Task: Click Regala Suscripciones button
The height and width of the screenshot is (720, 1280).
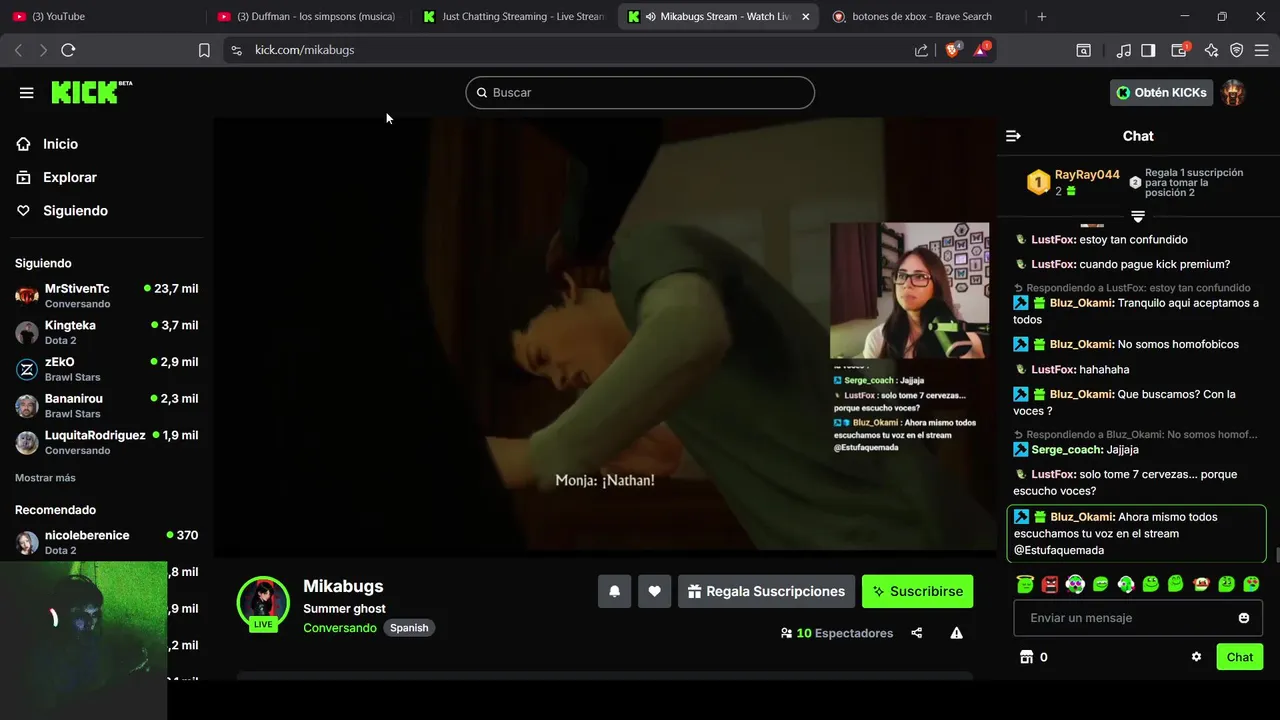Action: pyautogui.click(x=766, y=591)
